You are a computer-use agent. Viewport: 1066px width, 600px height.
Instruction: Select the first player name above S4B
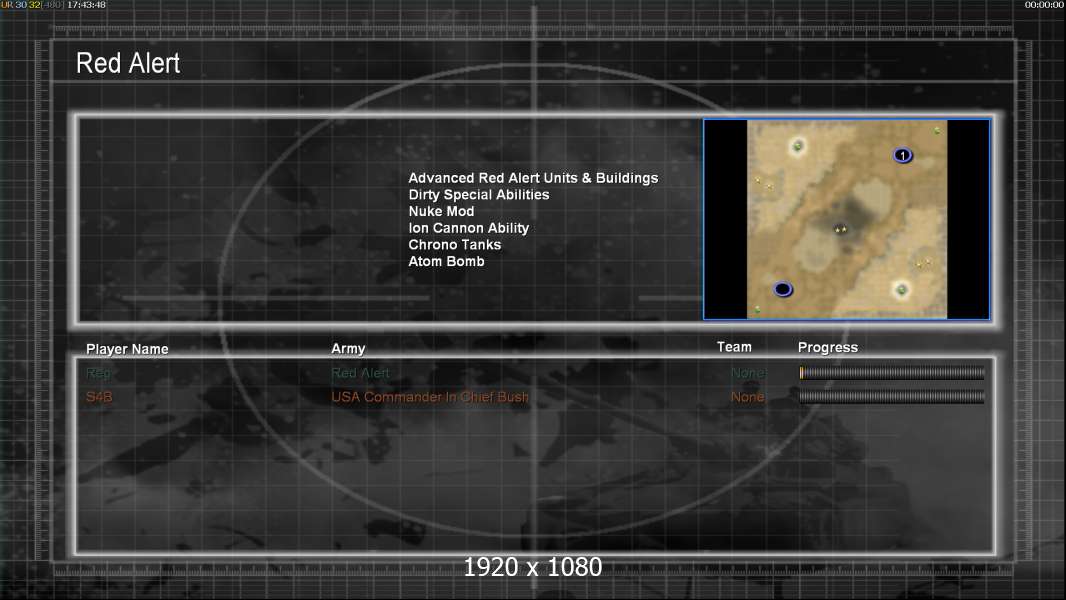98,373
